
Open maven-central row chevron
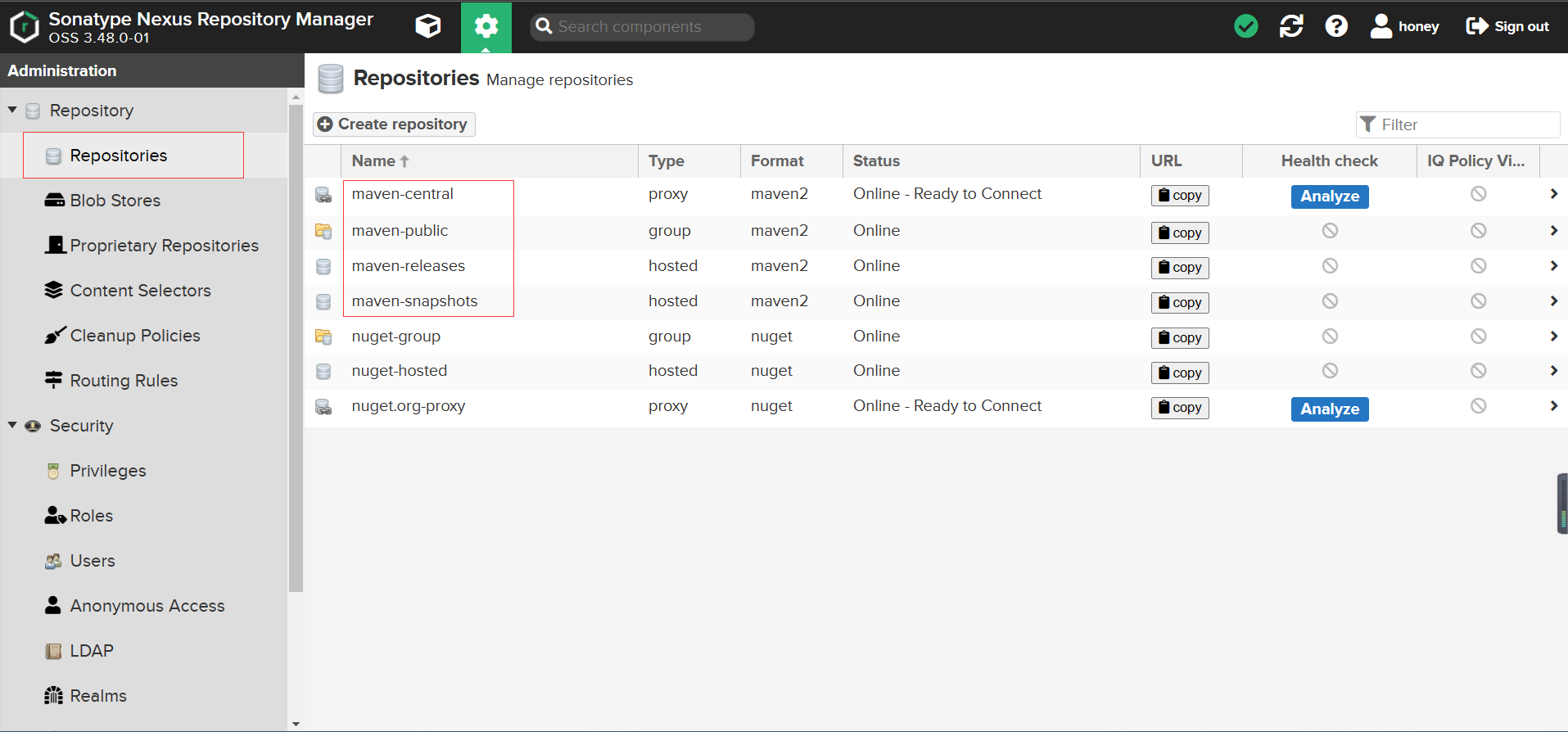1553,194
